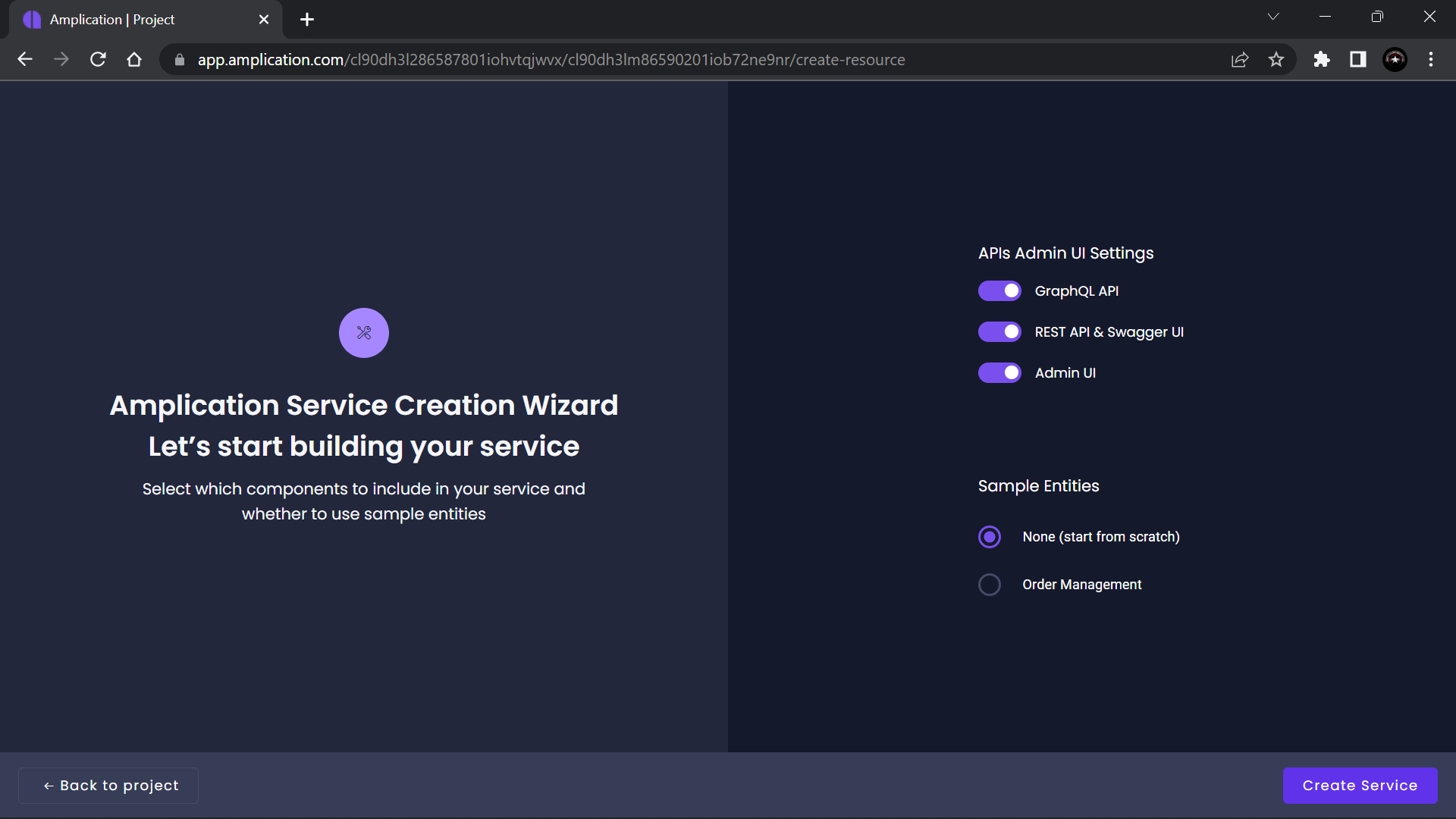The image size is (1456, 819).
Task: Open the browser extensions puzzle icon
Action: [1321, 59]
